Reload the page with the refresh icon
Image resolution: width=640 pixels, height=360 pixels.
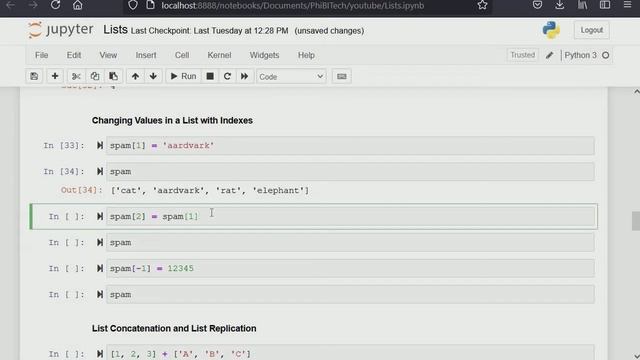click(x=56, y=5)
